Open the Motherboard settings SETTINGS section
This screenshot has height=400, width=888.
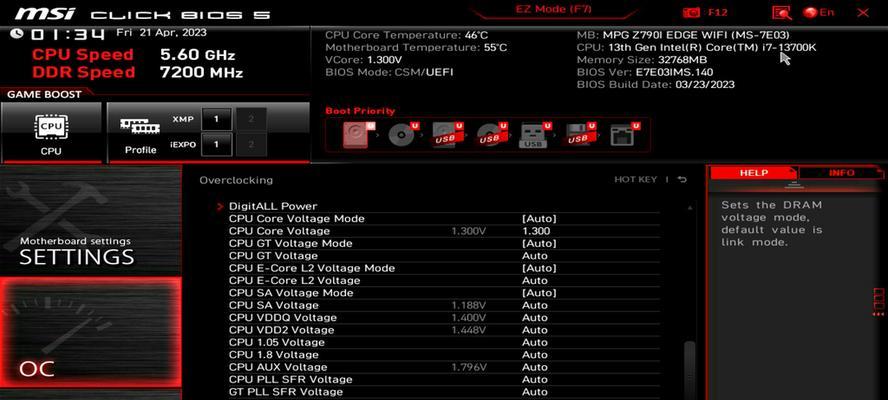point(91,221)
